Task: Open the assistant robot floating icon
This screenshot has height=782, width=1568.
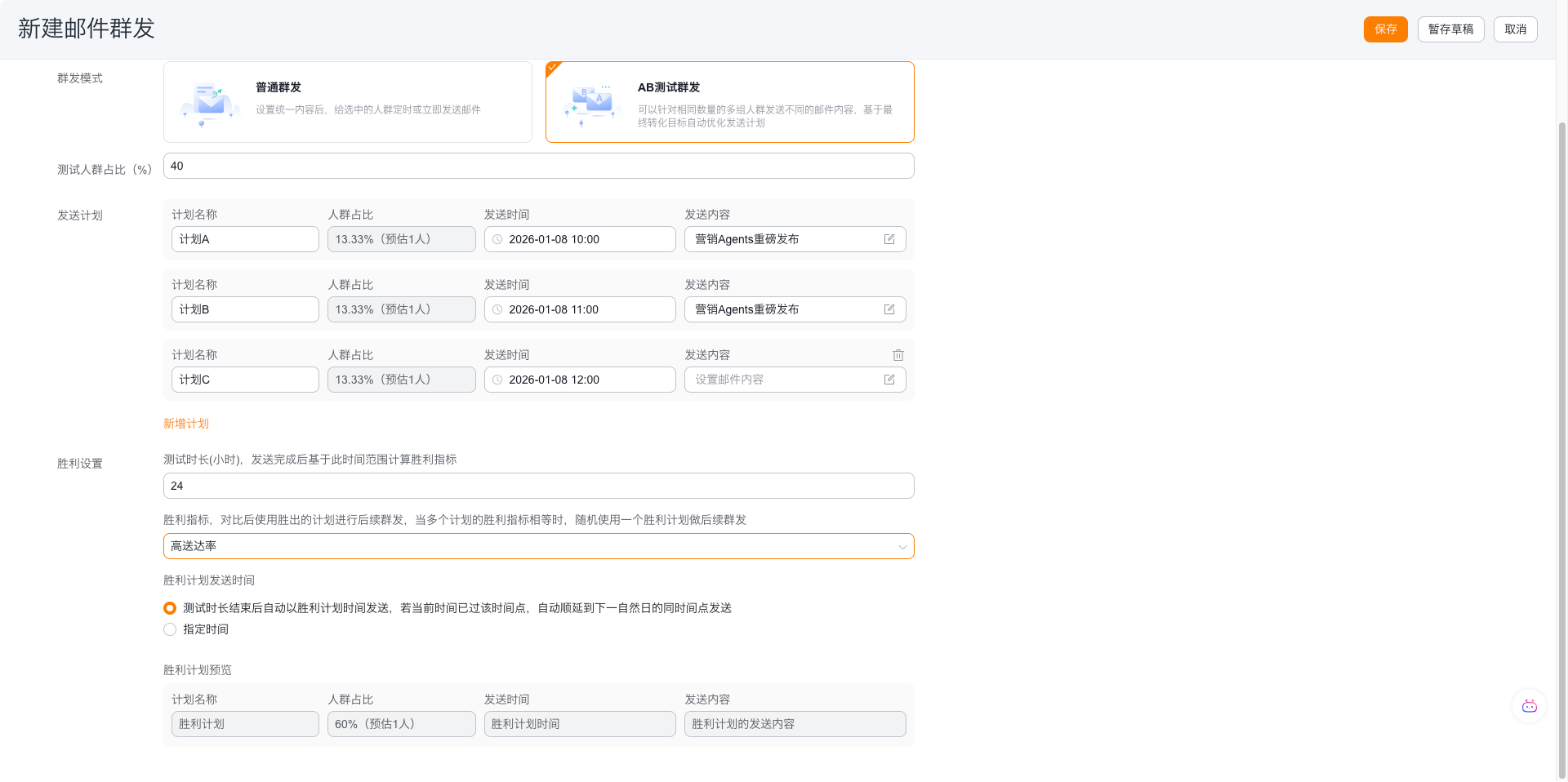Action: [1529, 706]
